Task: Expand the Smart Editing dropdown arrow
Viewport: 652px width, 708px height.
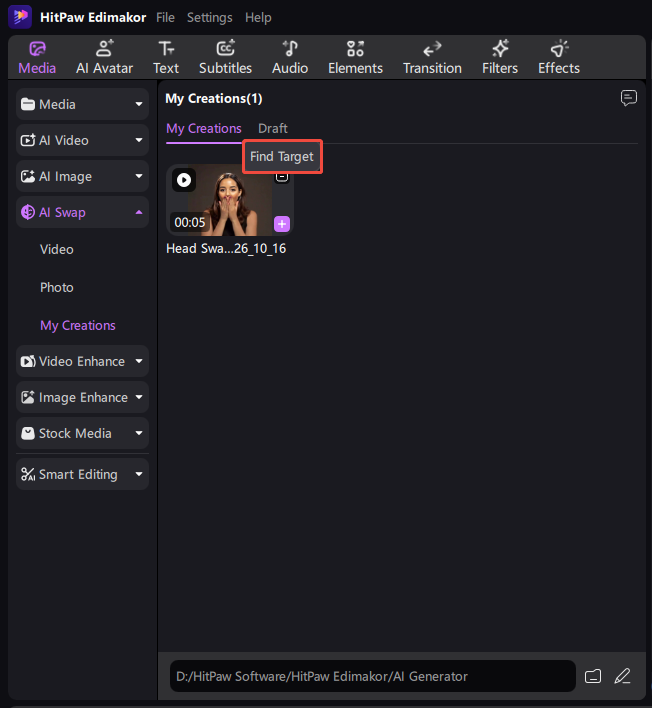Action: [x=139, y=474]
